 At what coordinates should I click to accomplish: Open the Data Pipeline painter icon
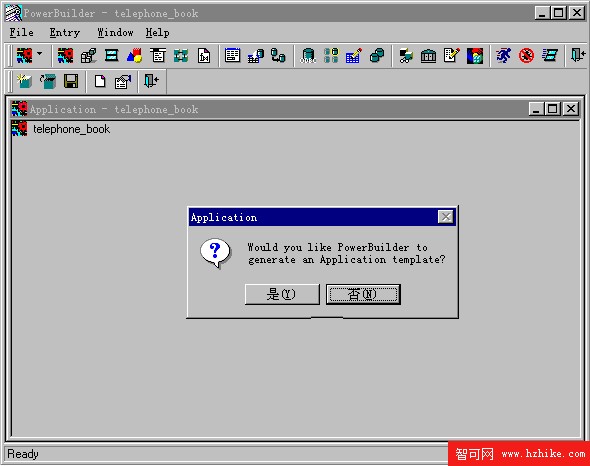278,56
